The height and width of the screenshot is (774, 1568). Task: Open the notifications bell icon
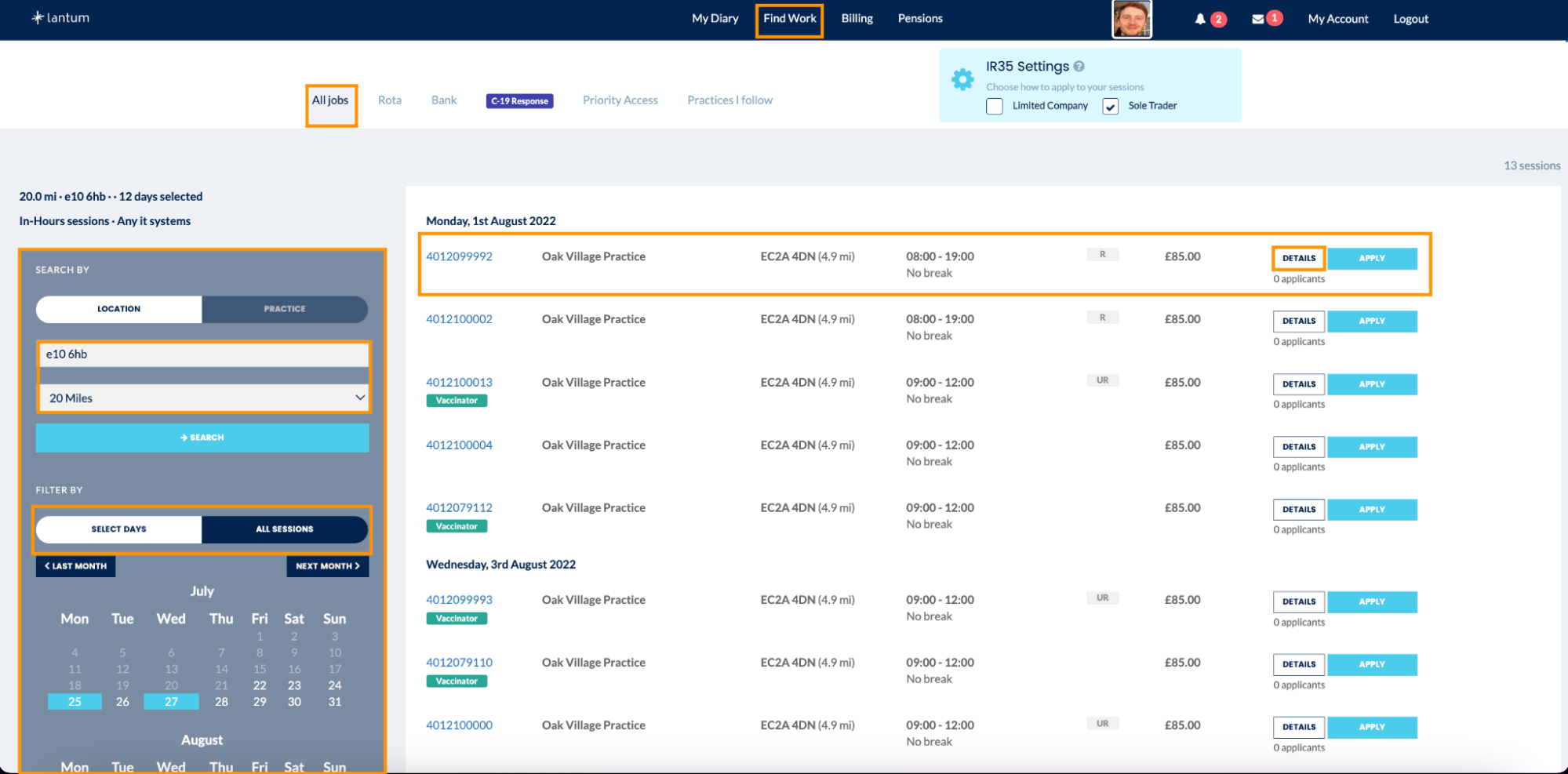click(x=1199, y=19)
